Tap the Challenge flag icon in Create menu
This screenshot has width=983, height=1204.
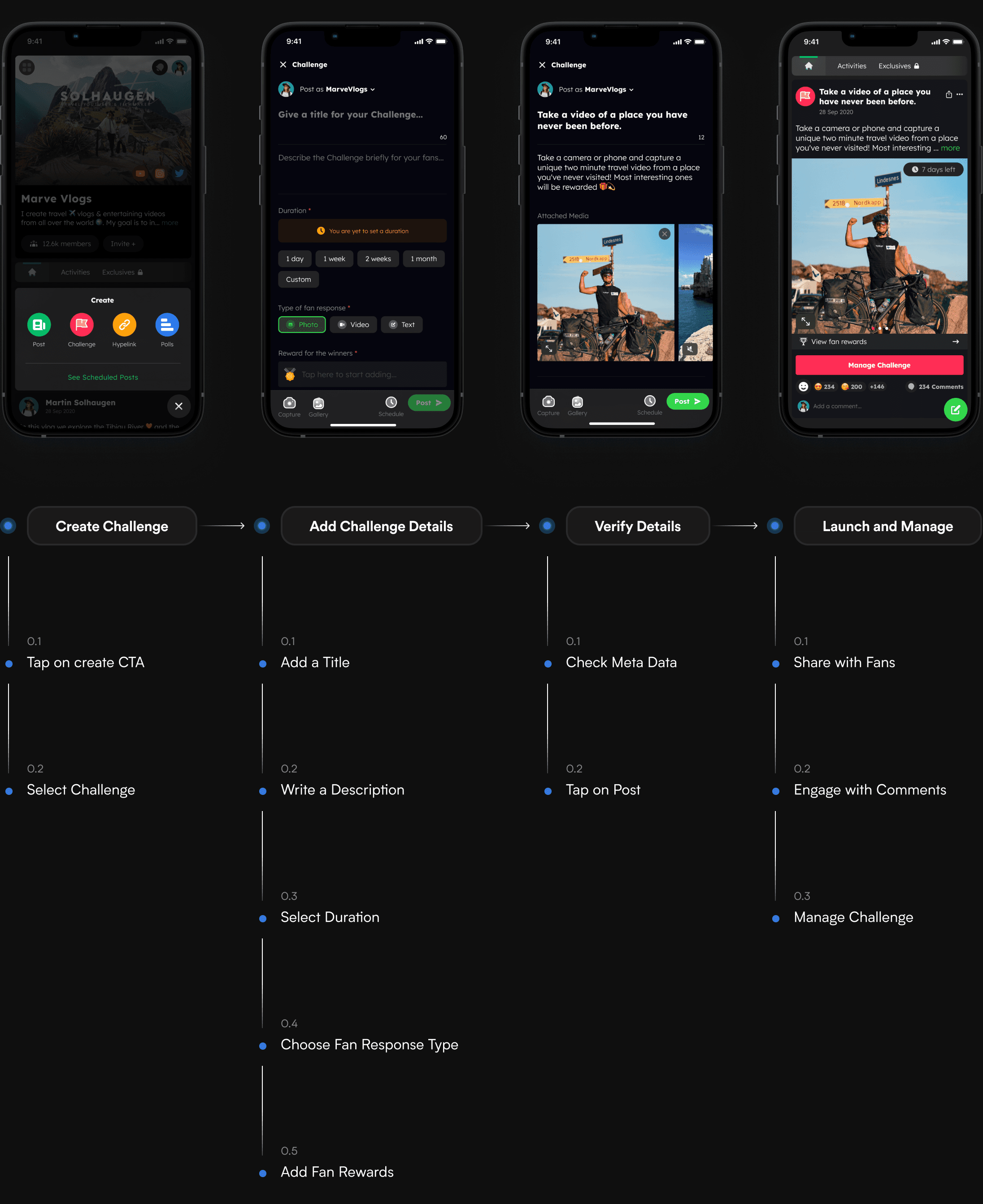click(82, 325)
